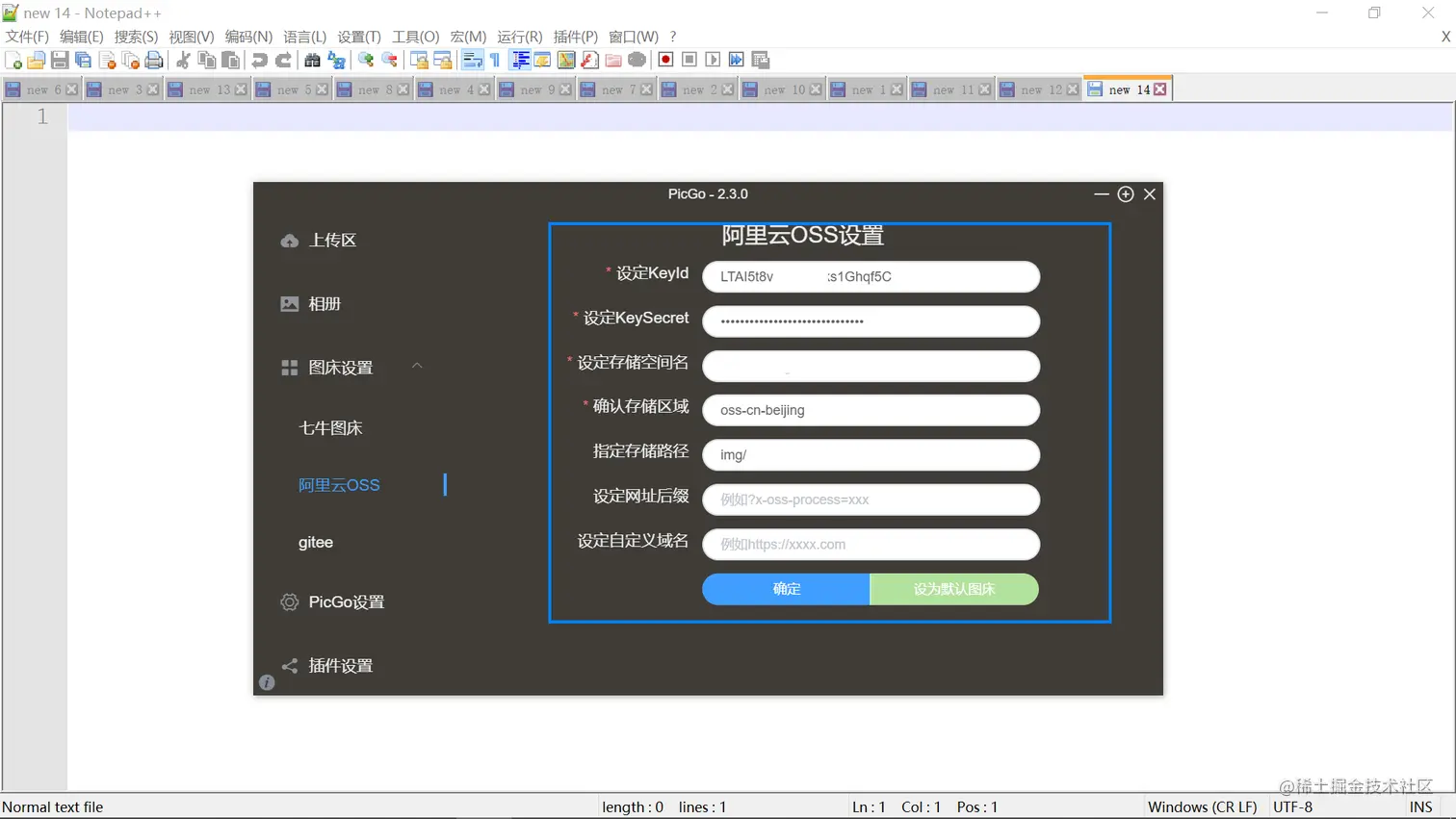Open the 插件(P) menu
This screenshot has height=819, width=1456.
[x=576, y=37]
